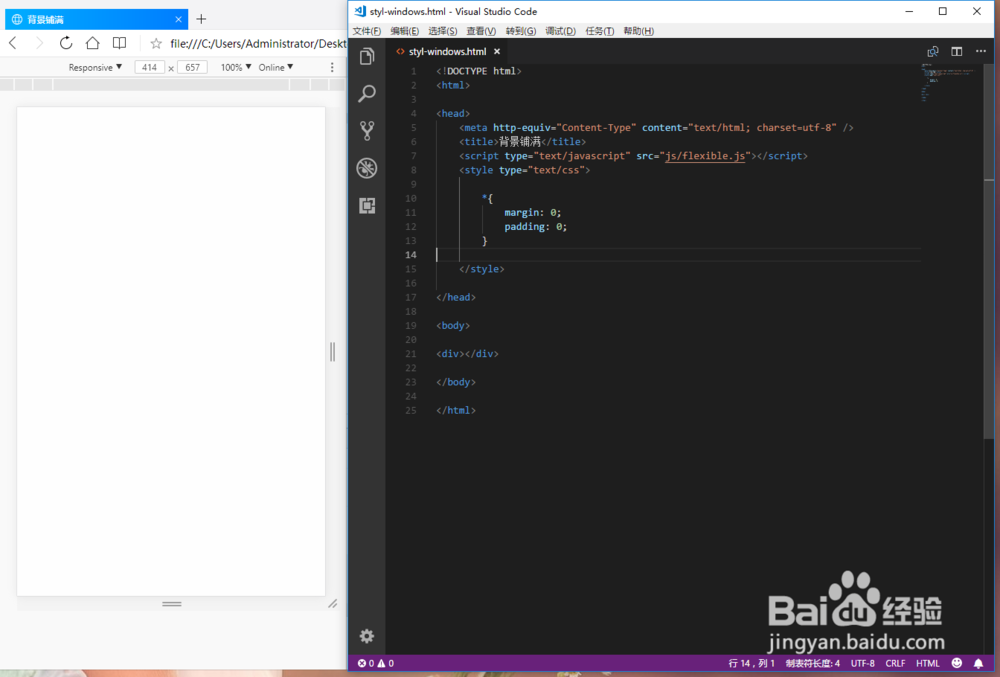Select the styl-windows.html editor tab

pyautogui.click(x=447, y=52)
